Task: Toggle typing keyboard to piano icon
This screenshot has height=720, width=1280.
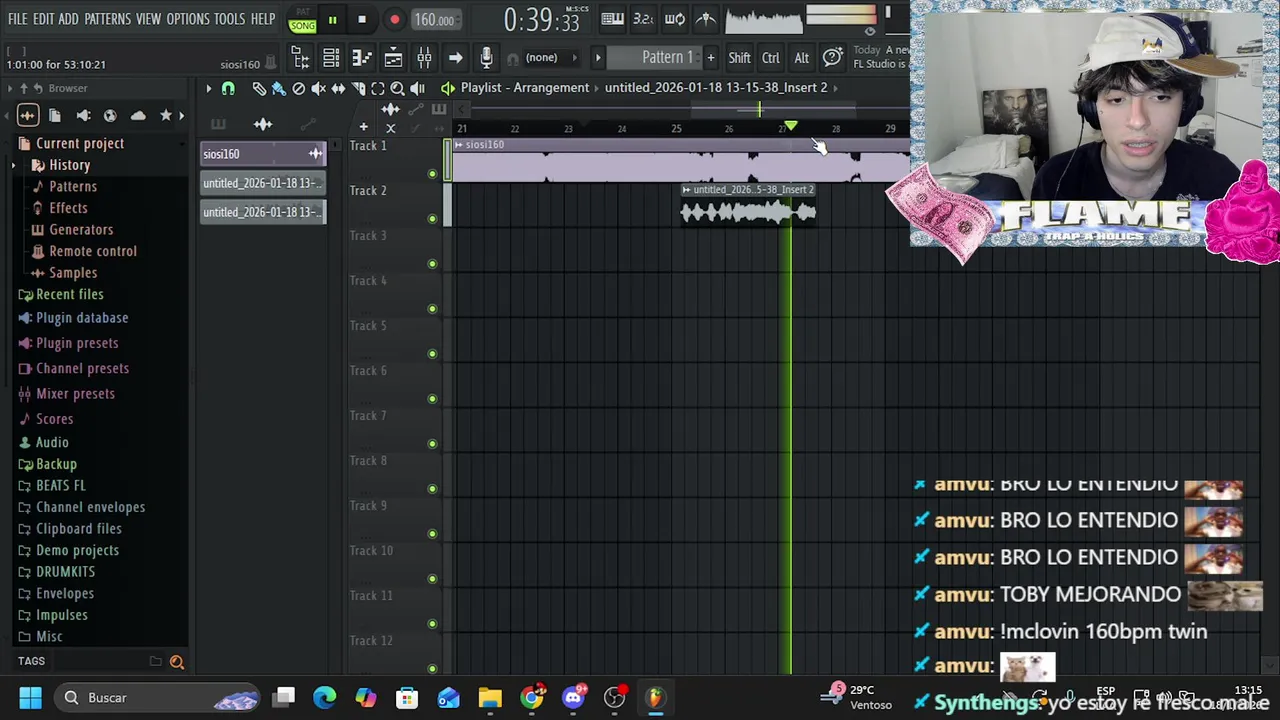Action: 612,19
